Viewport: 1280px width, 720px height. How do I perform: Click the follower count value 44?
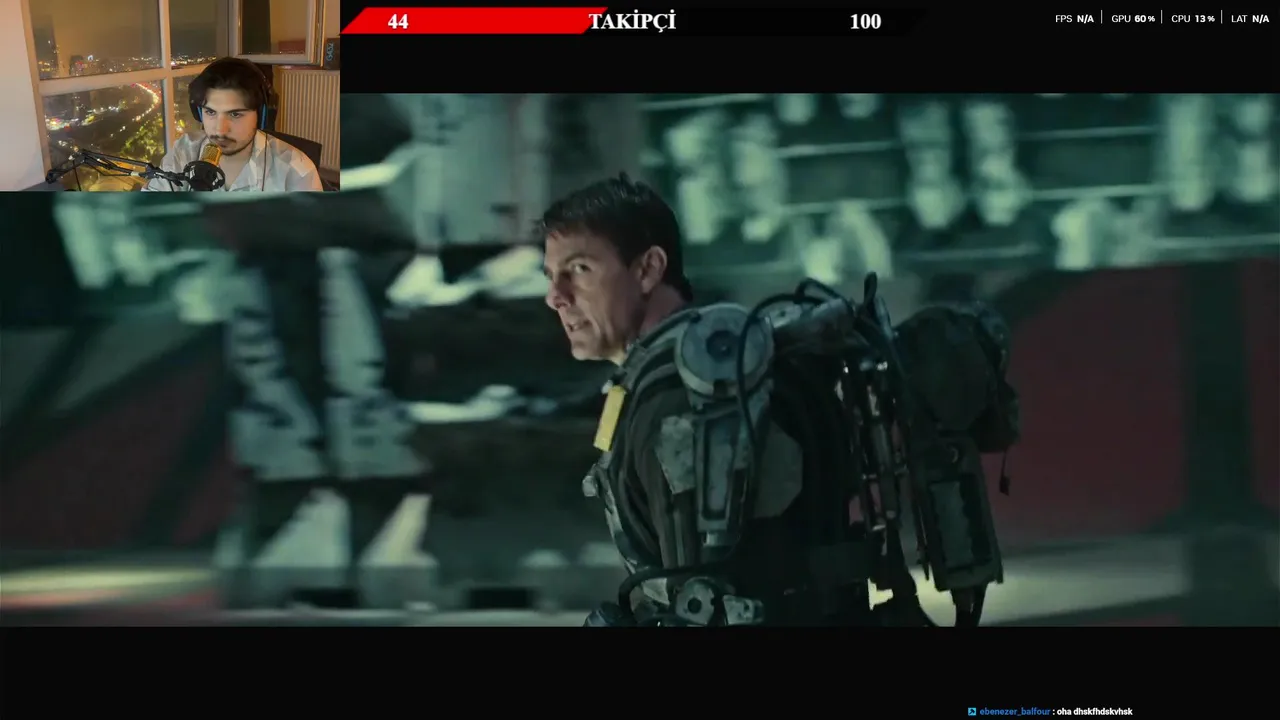(x=398, y=22)
